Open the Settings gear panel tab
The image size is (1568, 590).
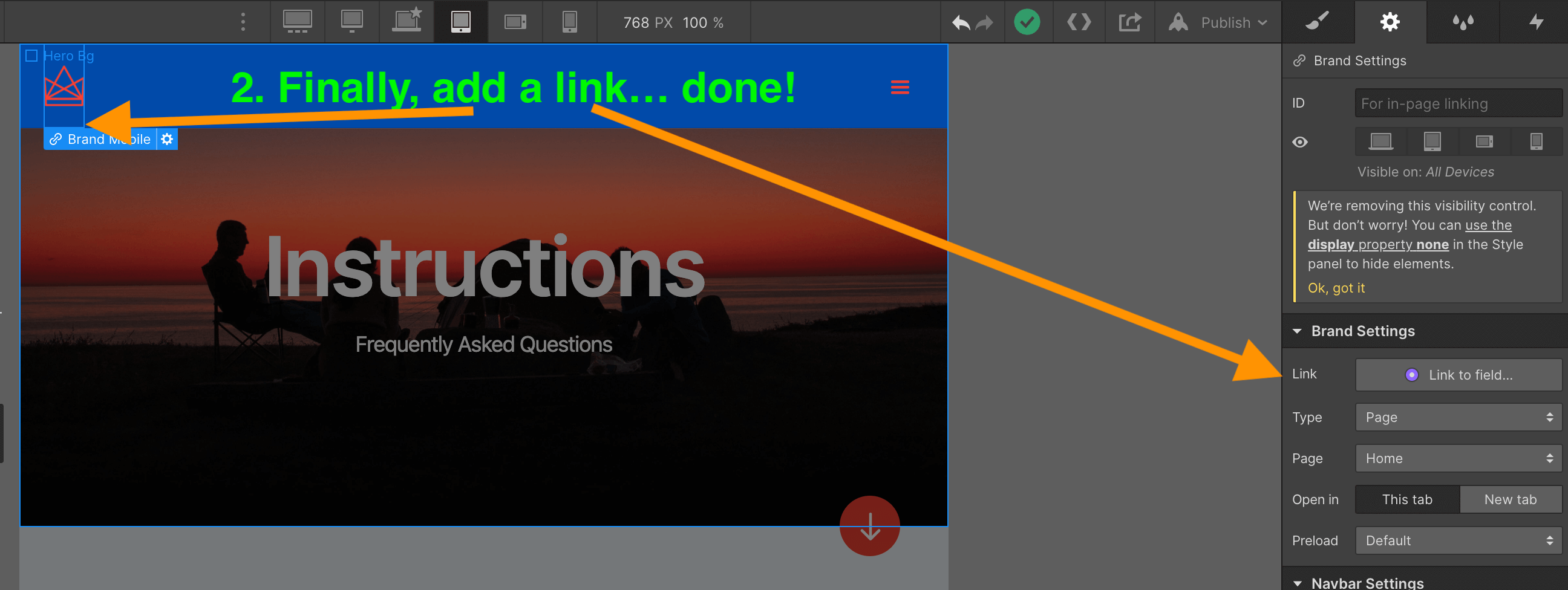(x=1390, y=22)
